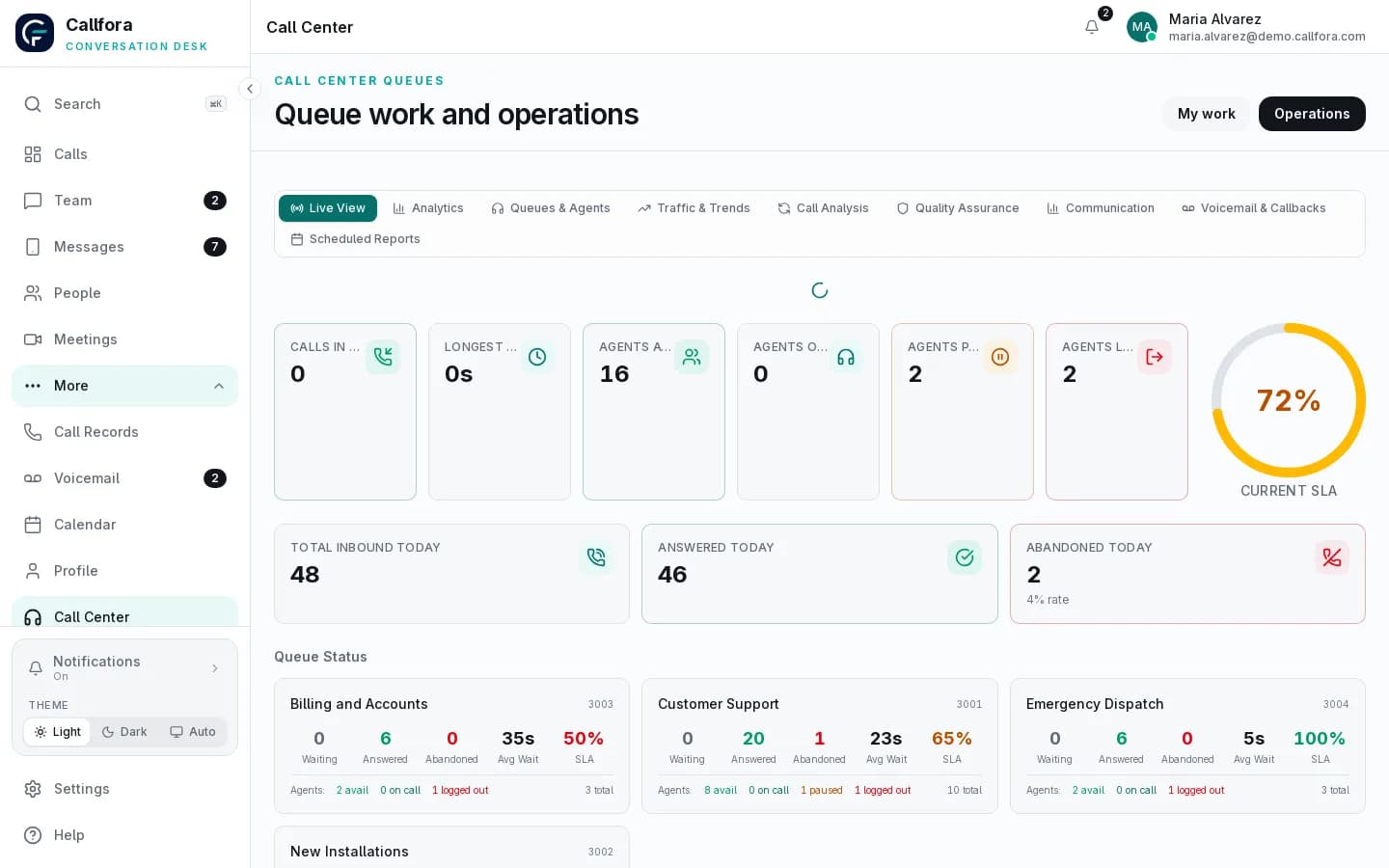Image resolution: width=1389 pixels, height=868 pixels.
Task: Click the Agents paused pause icon
Action: click(1000, 357)
